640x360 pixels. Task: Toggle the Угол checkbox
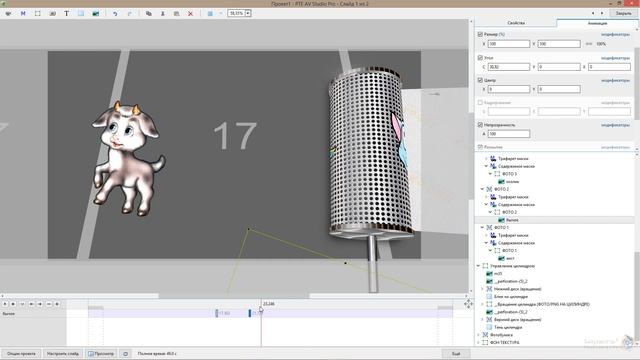pos(480,58)
